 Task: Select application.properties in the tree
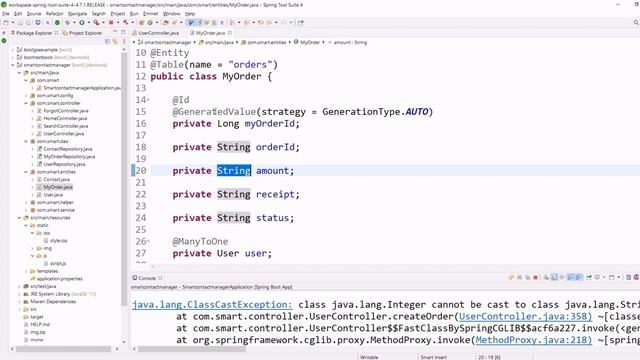[60, 279]
